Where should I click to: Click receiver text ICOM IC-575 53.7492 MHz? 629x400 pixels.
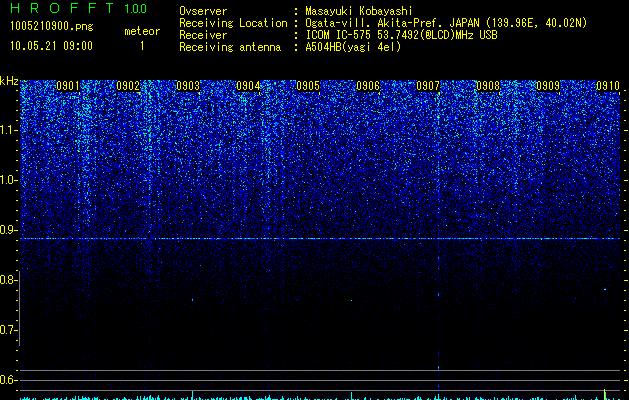402,35
